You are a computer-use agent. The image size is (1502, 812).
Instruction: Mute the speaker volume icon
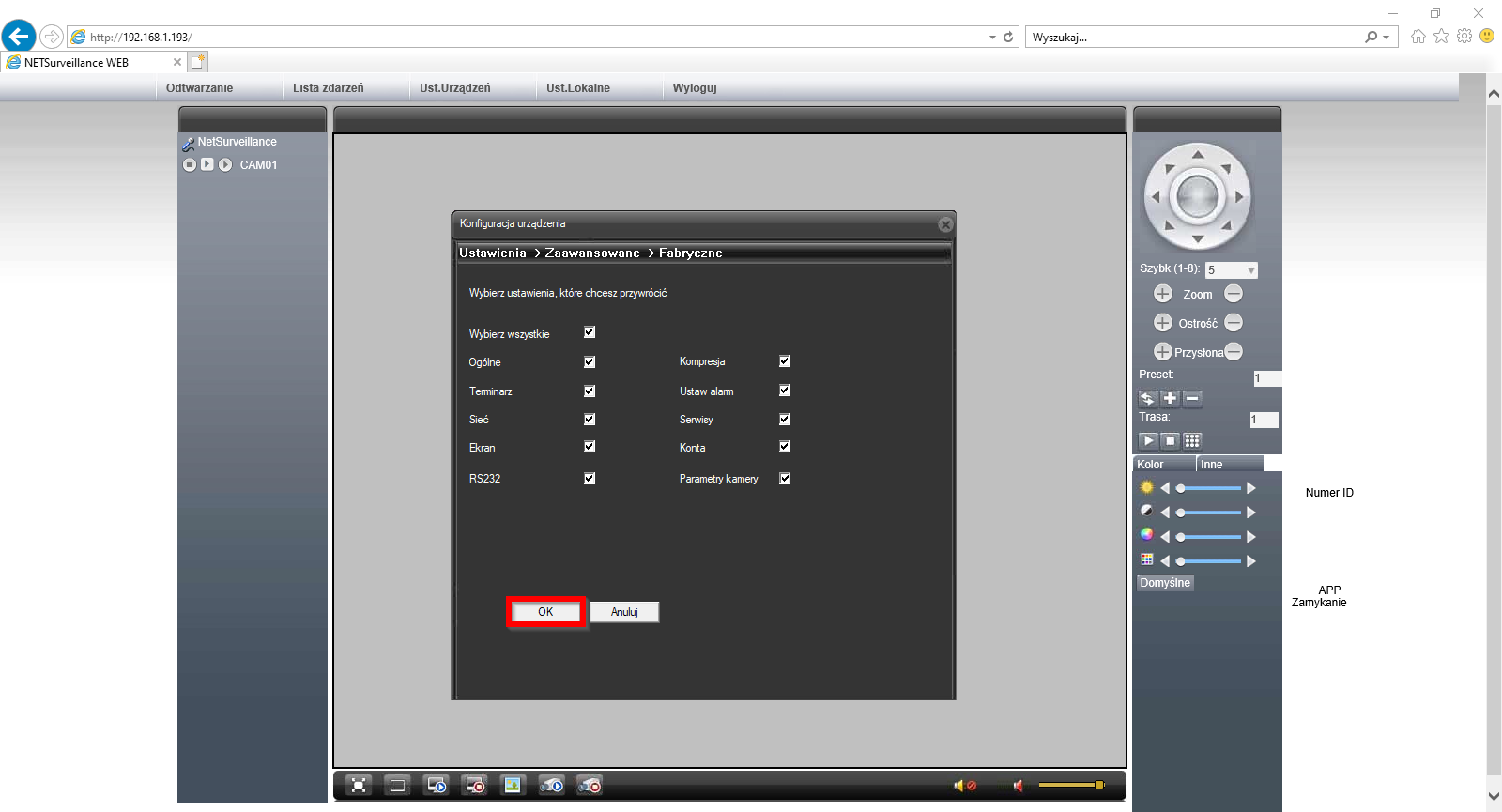(x=1018, y=786)
